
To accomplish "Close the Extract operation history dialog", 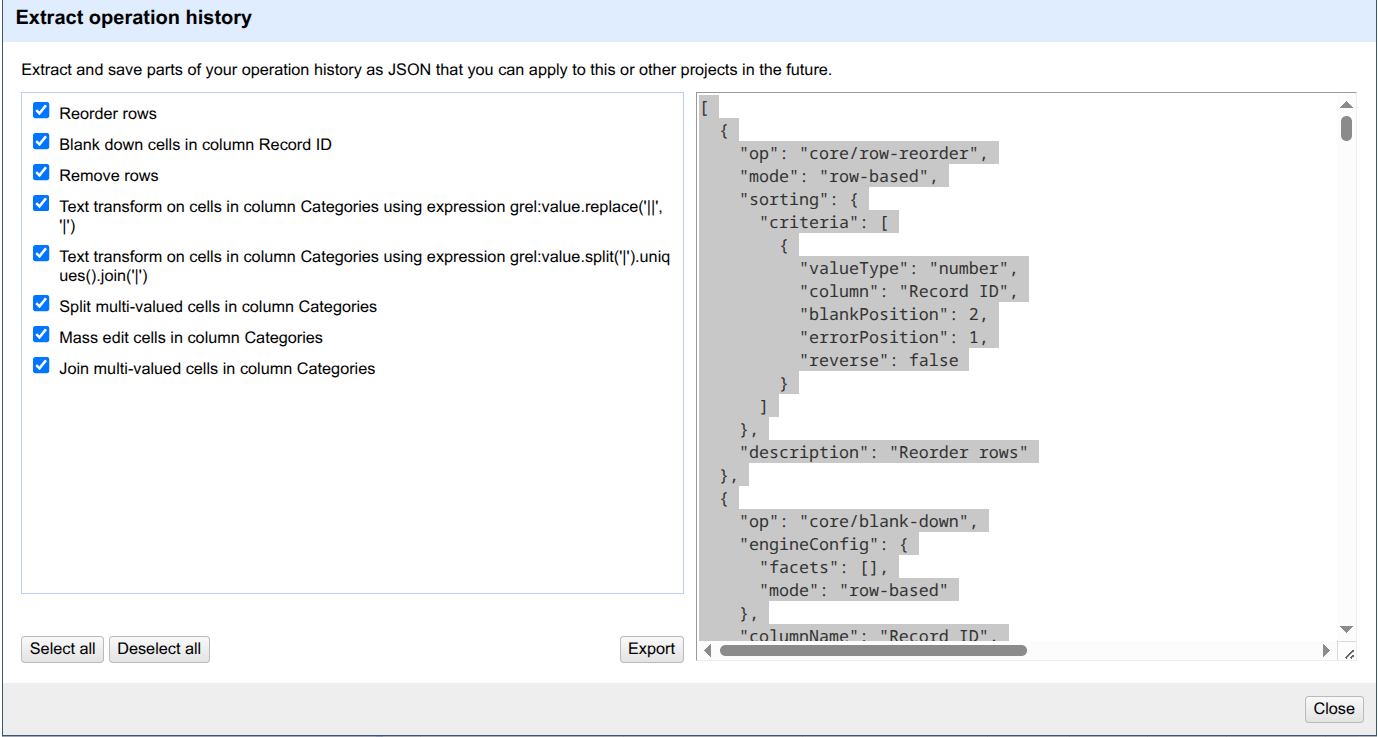I will pos(1333,709).
